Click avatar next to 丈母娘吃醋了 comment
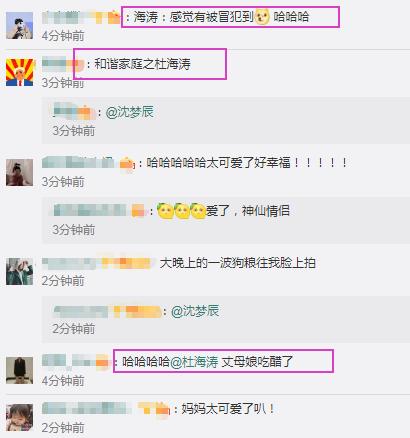The height and width of the screenshot is (438, 410). [19, 370]
